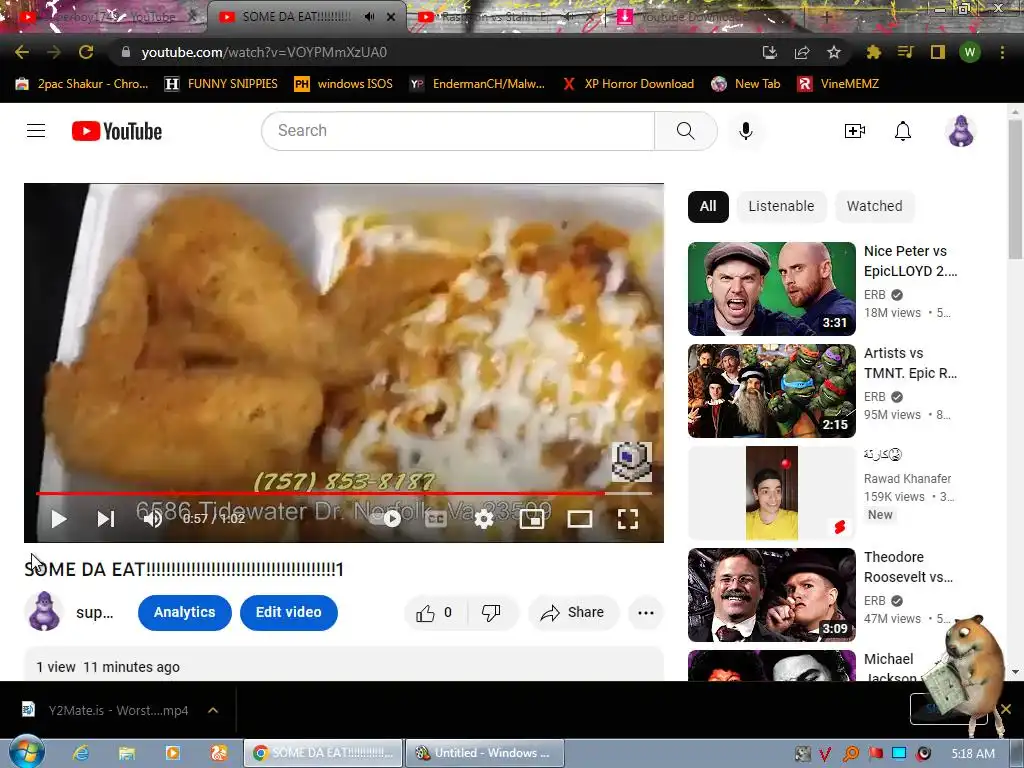Launch Internet Explorer from taskbar
1024x768 pixels.
click(x=81, y=753)
